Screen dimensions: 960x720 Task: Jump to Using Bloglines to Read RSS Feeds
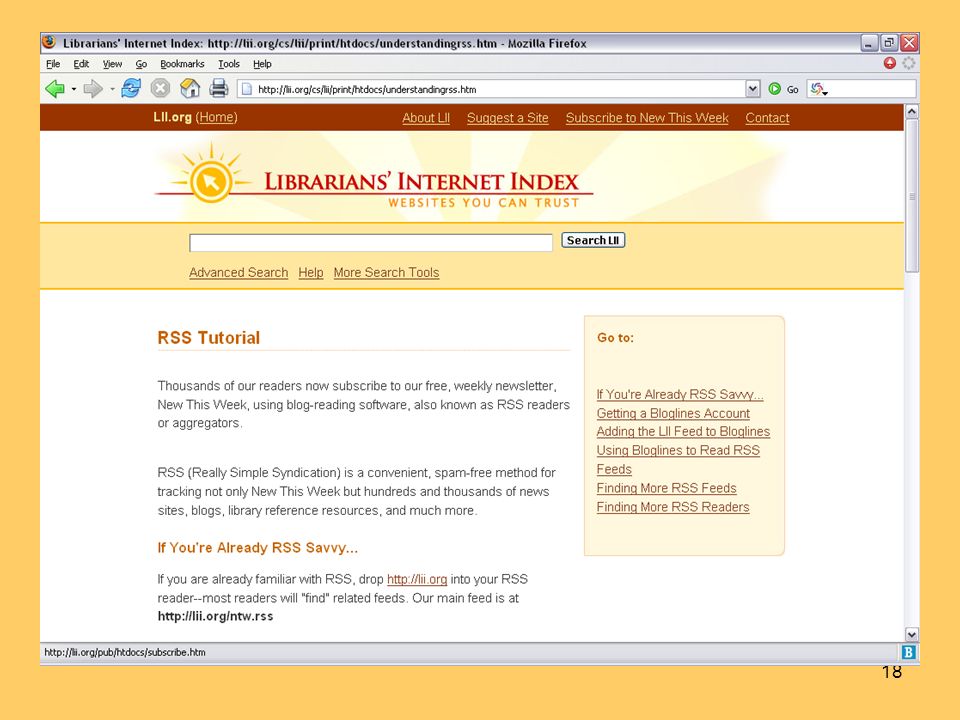tap(678, 460)
